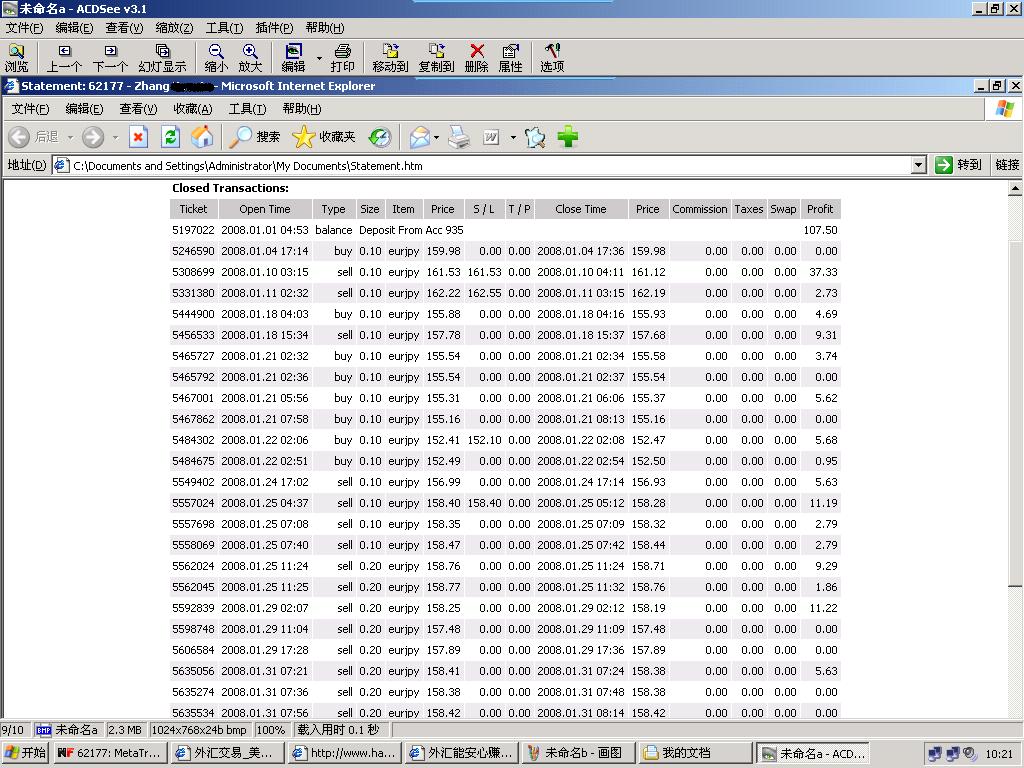Viewport: 1024px width, 768px height.
Task: Go to next image with 下一个
Action: (x=111, y=58)
